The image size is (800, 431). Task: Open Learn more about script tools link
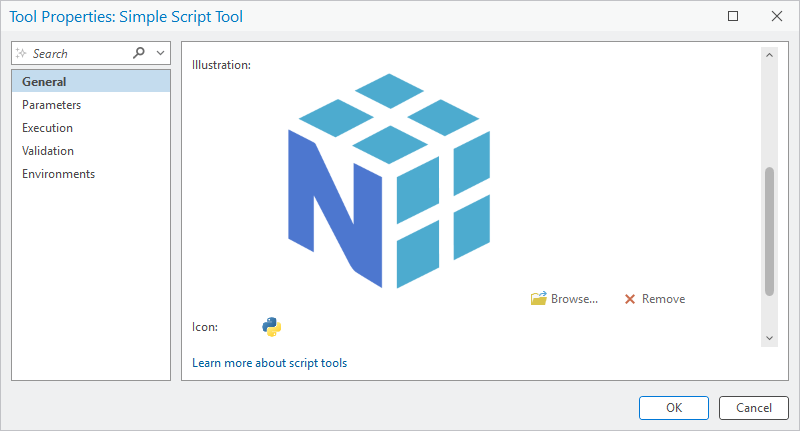pos(269,363)
